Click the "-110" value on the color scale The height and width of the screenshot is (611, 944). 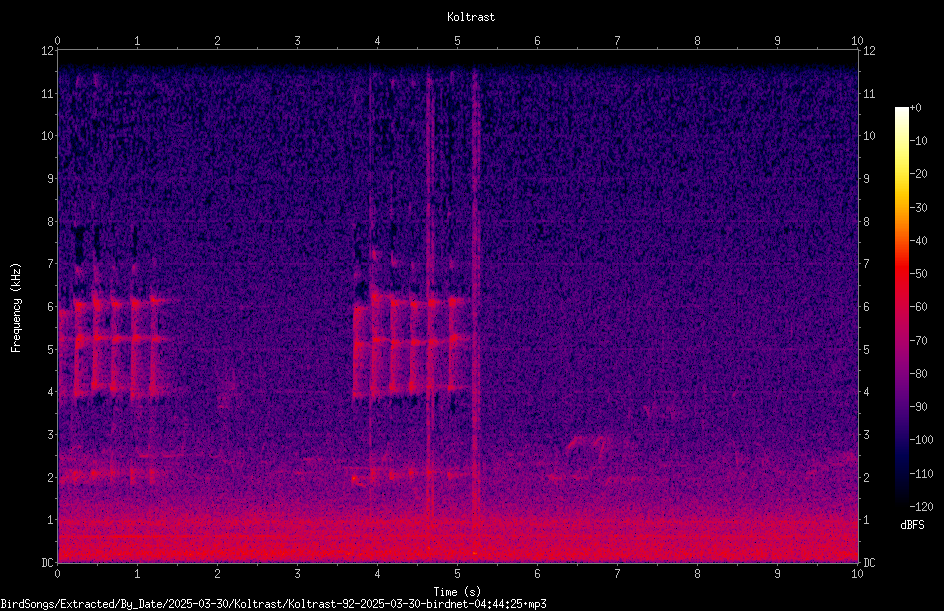[x=921, y=474]
